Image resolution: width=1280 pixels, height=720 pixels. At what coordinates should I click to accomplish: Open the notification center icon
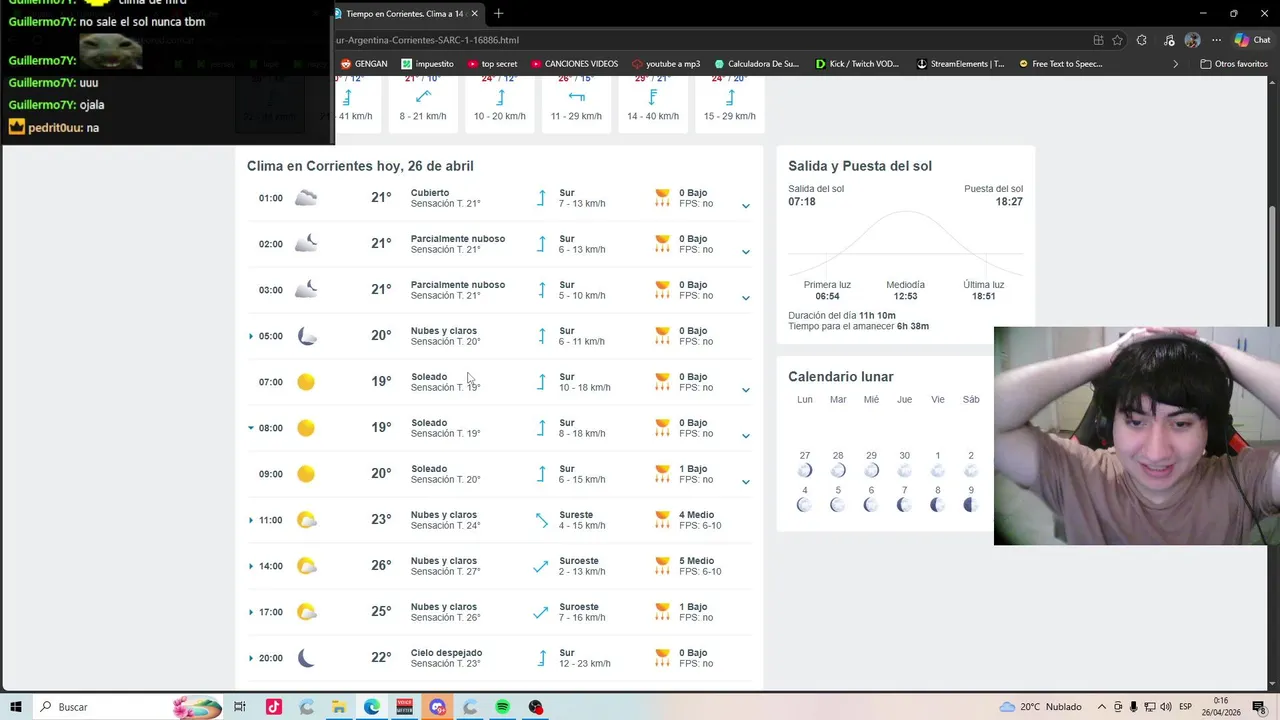tap(1261, 707)
